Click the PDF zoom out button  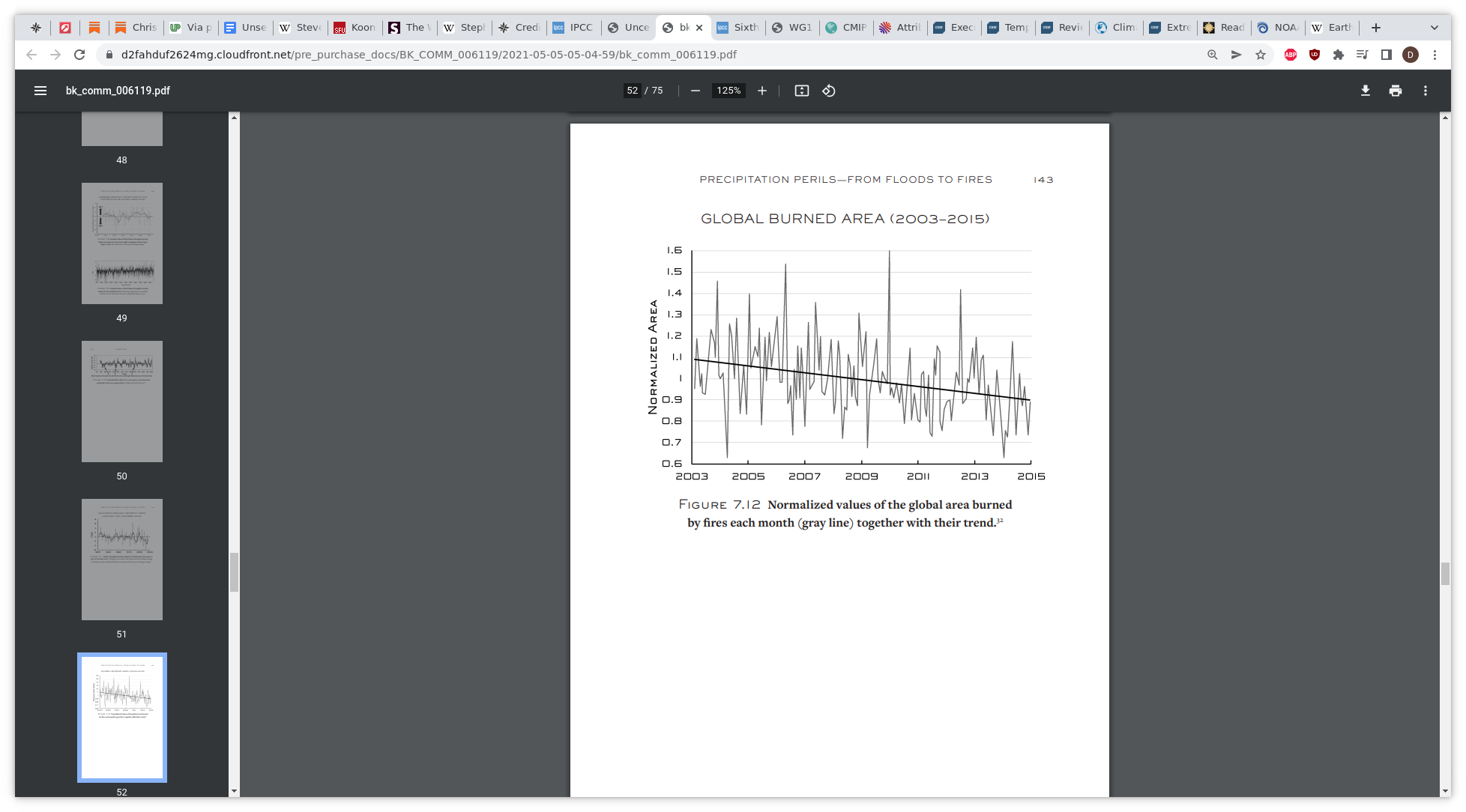click(696, 91)
